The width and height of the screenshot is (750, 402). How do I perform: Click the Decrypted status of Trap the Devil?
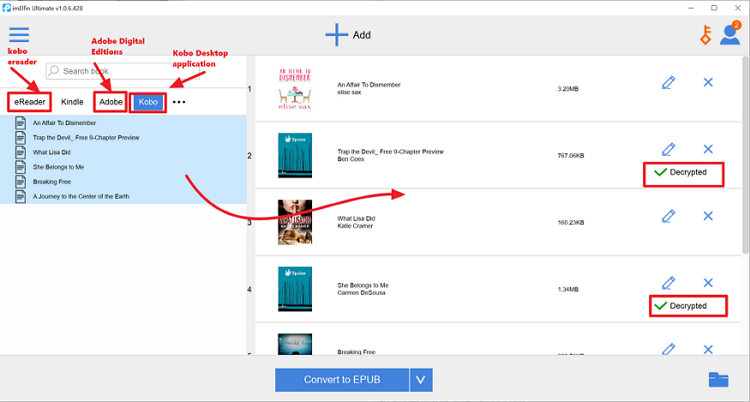(x=683, y=173)
